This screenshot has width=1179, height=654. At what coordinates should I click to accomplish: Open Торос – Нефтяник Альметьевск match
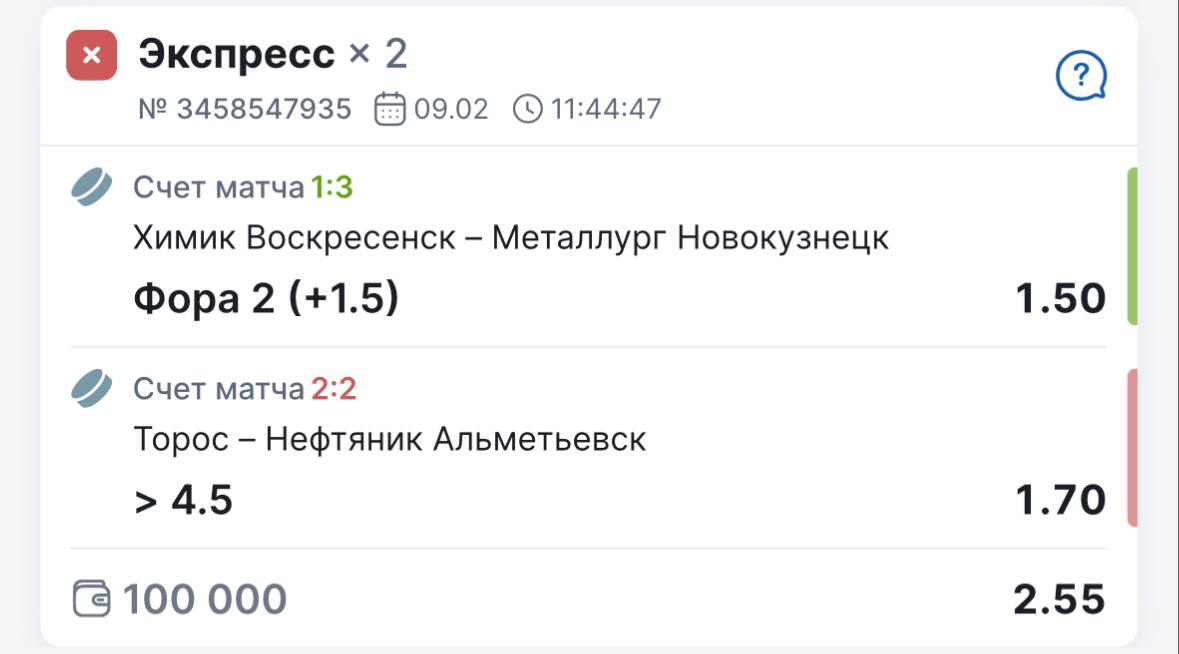pos(389,439)
